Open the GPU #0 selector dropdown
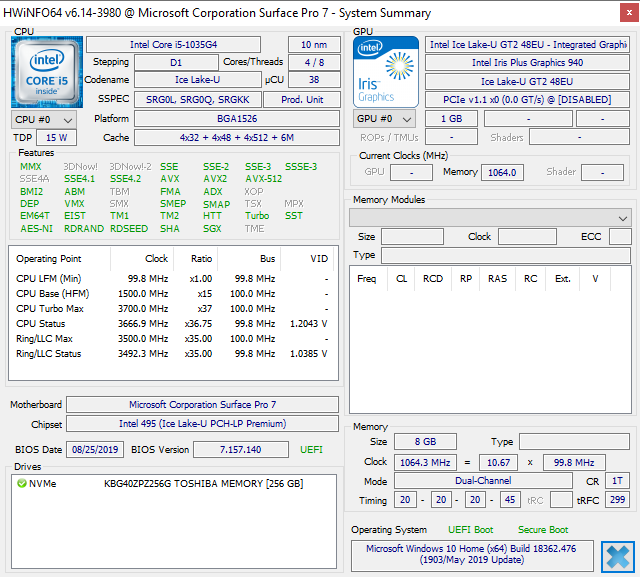Viewport: 640px width, 577px height. 386,119
